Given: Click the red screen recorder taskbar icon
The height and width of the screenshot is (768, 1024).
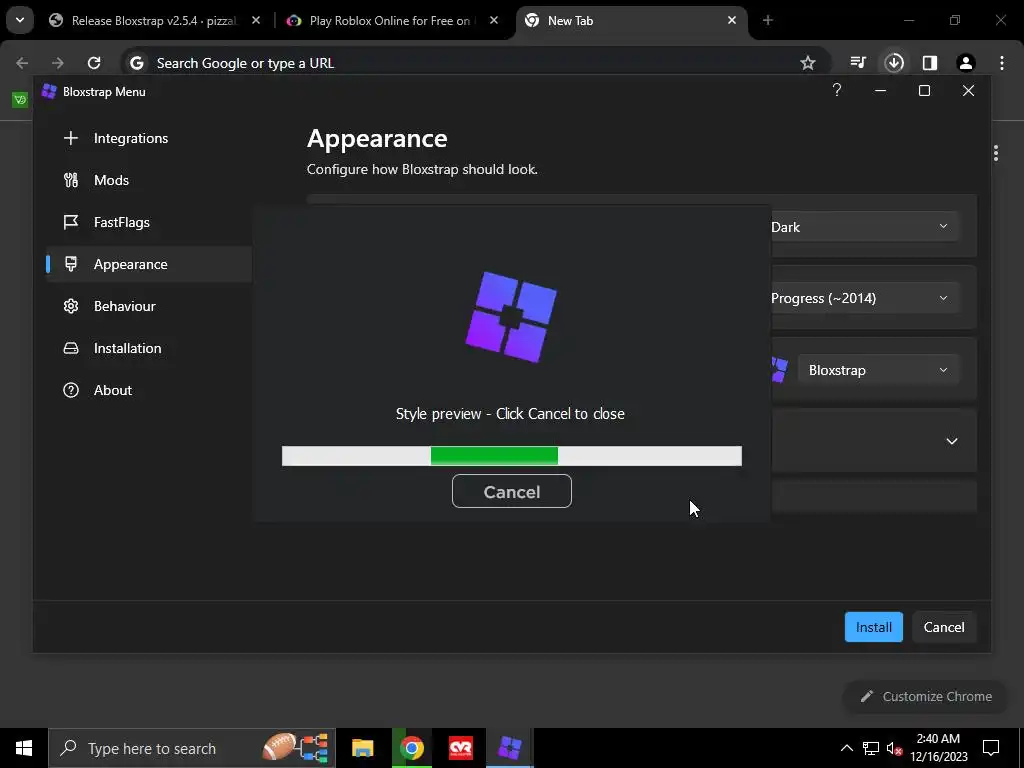Looking at the screenshot, I should [x=461, y=748].
